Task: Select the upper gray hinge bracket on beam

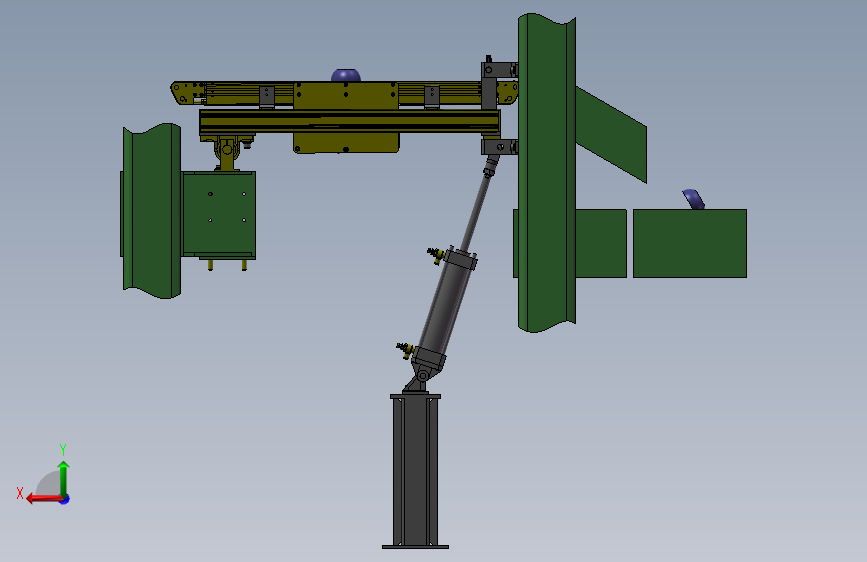Action: point(499,70)
